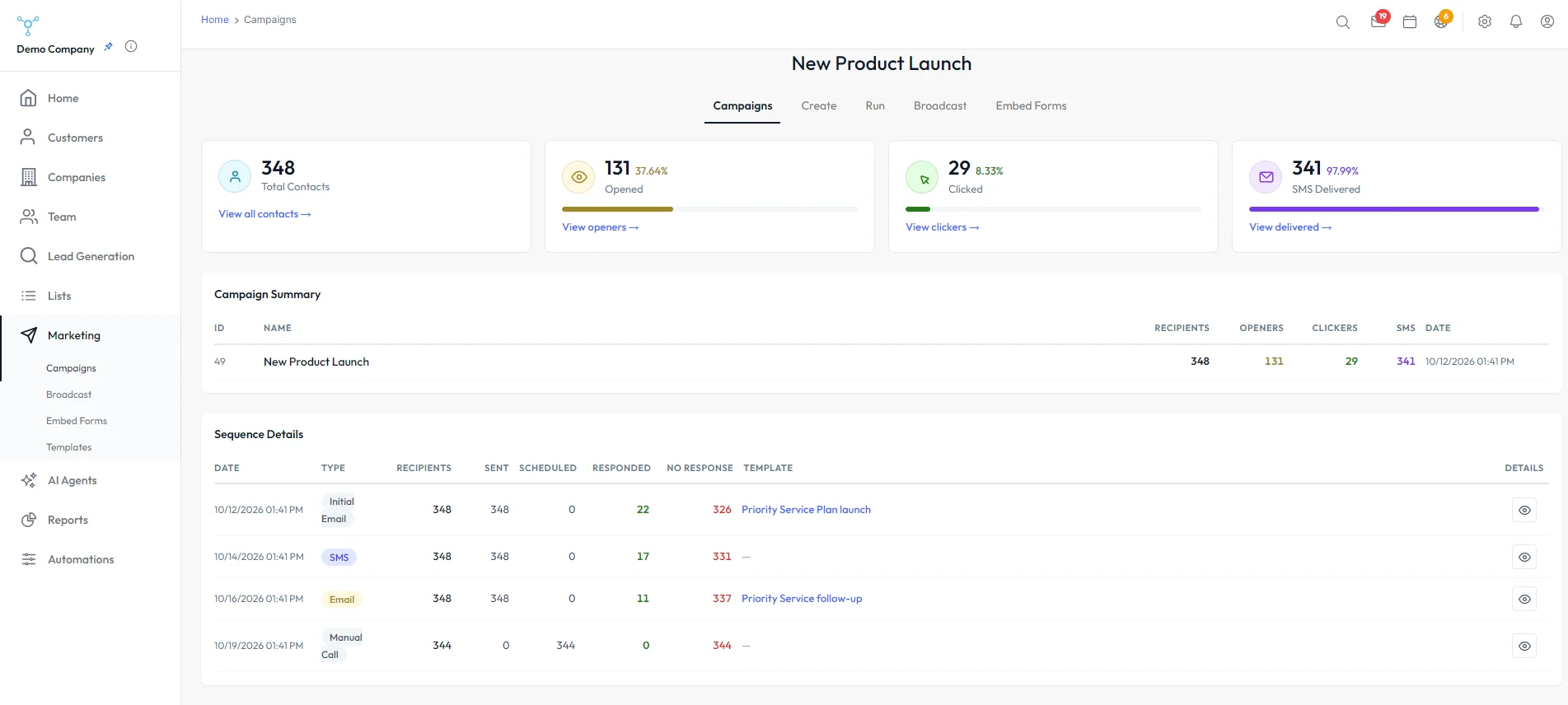Open AI Agents in the sidebar
1568x705 pixels.
tap(91, 480)
